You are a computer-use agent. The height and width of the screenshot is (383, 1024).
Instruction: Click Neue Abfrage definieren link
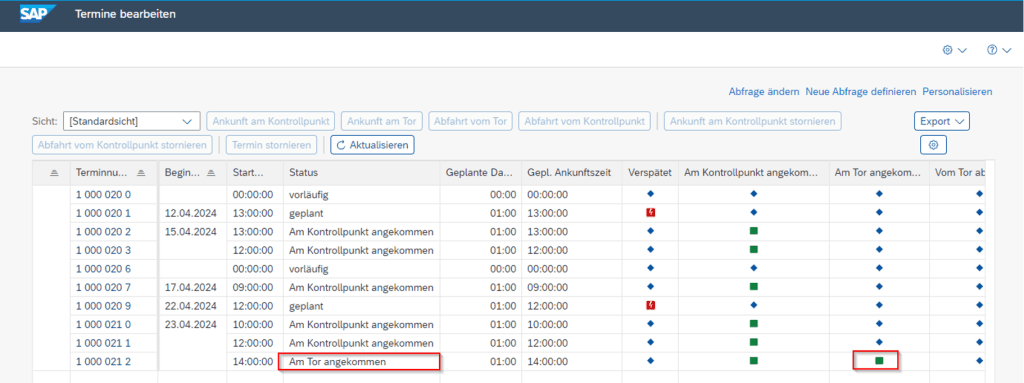861,92
